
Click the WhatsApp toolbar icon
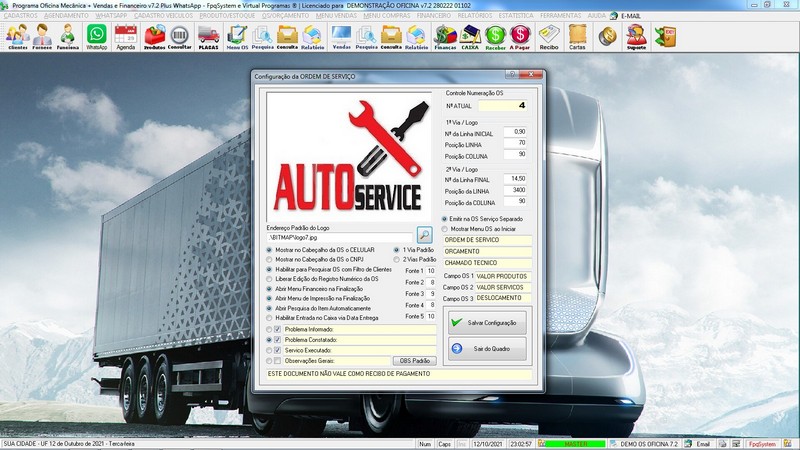[x=96, y=38]
